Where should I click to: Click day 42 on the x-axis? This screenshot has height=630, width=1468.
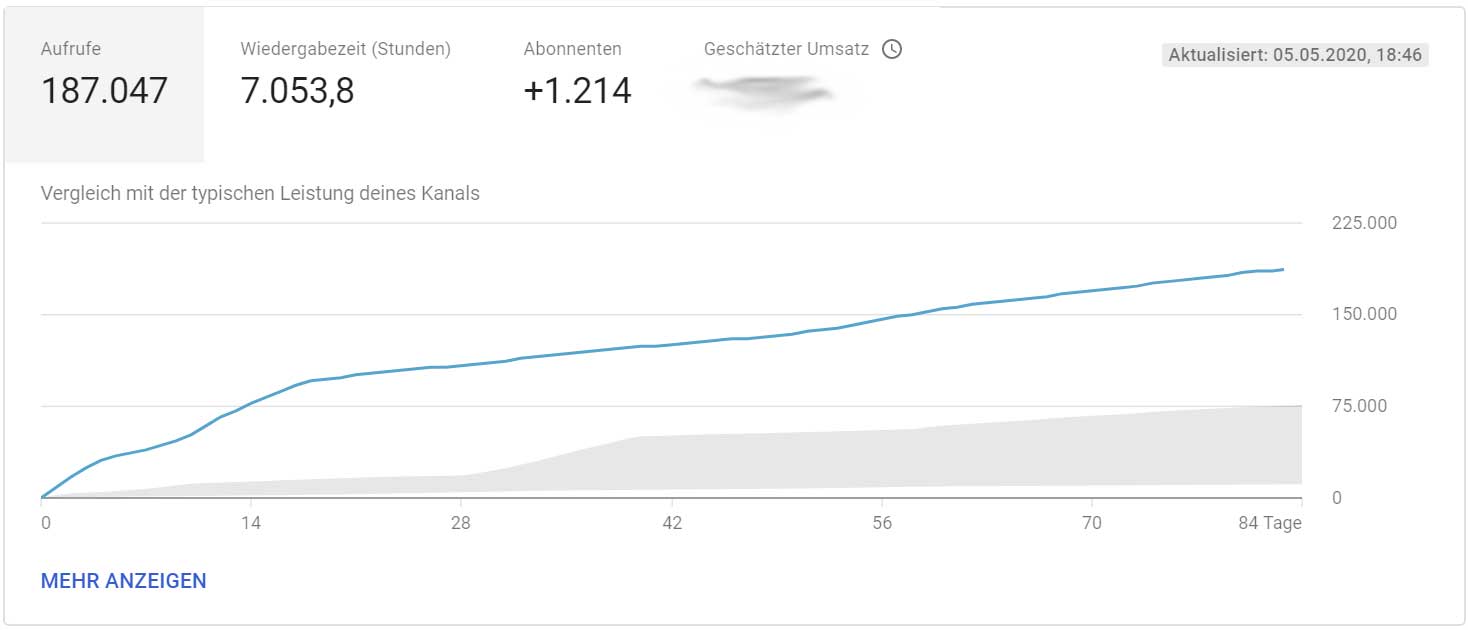pyautogui.click(x=672, y=523)
